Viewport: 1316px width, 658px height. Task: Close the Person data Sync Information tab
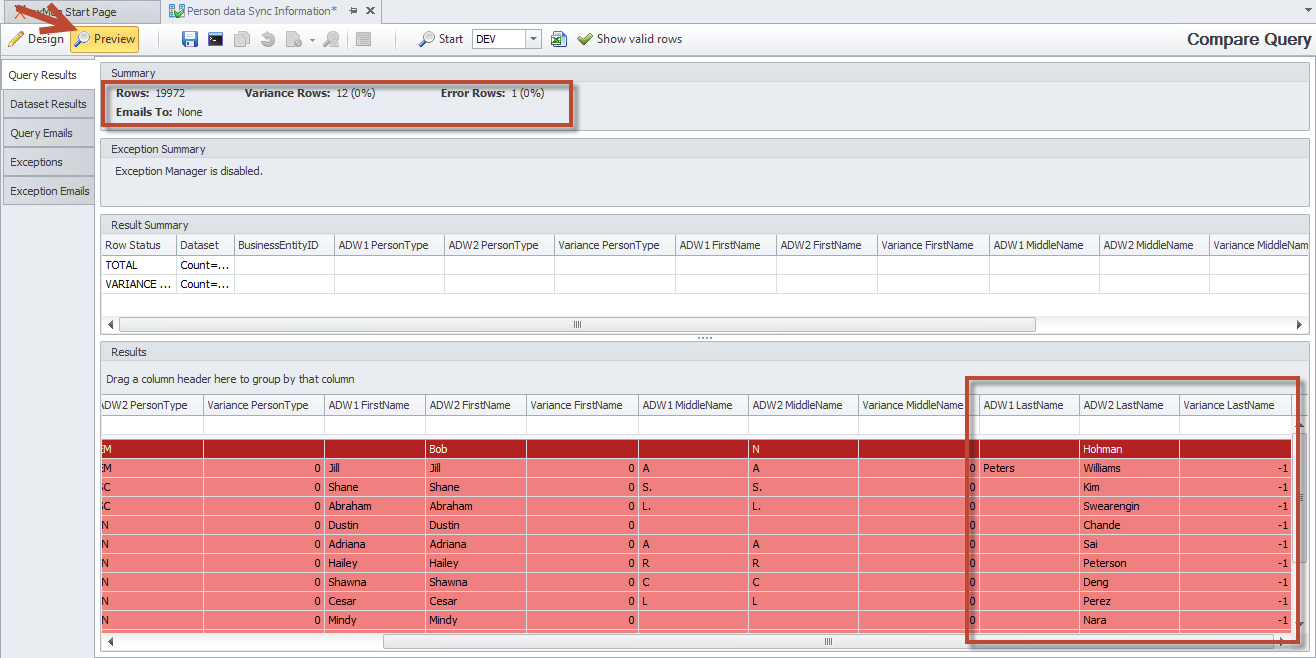click(371, 11)
